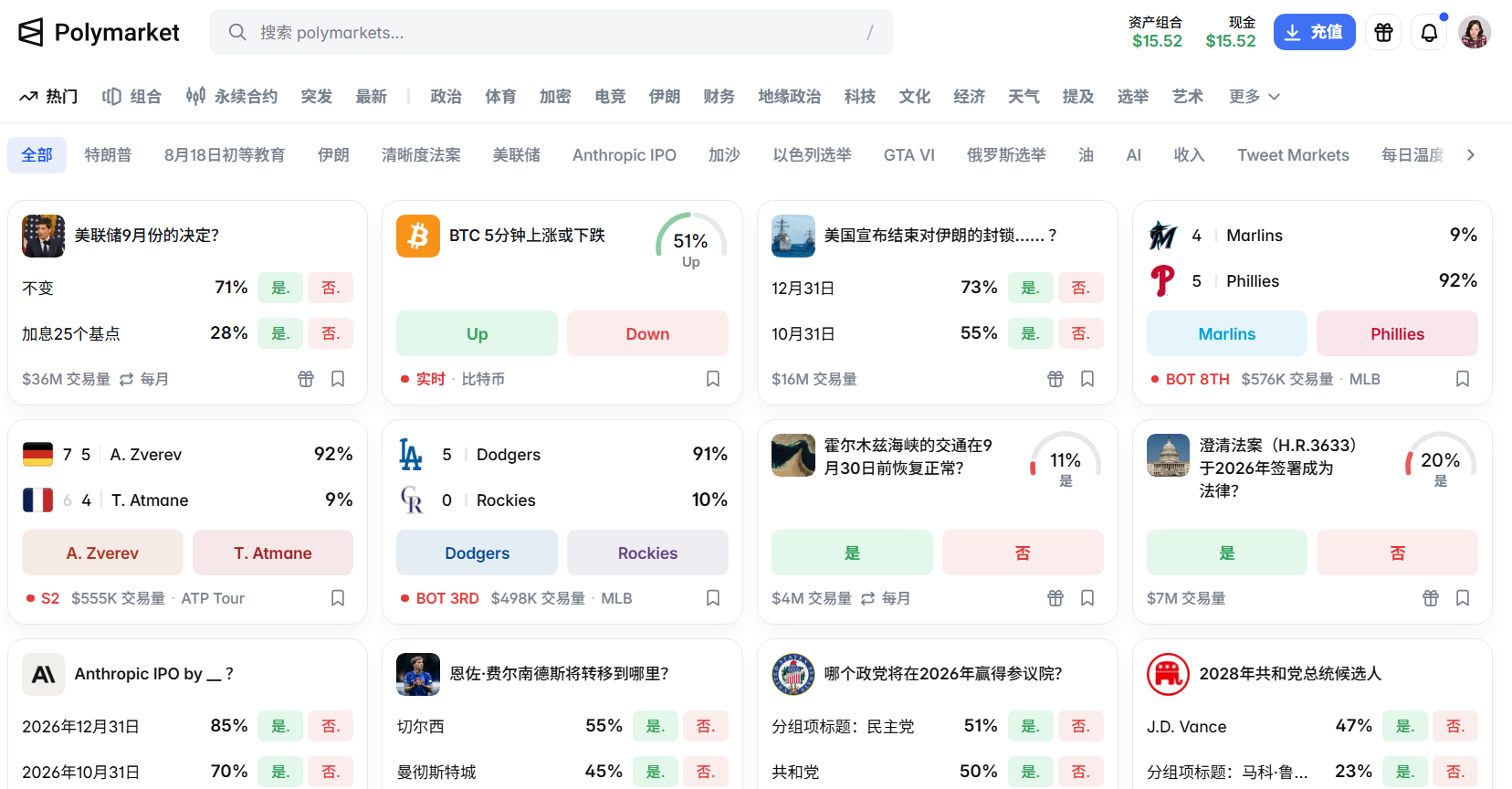Open the notifications bell
1512x789 pixels.
[1430, 33]
